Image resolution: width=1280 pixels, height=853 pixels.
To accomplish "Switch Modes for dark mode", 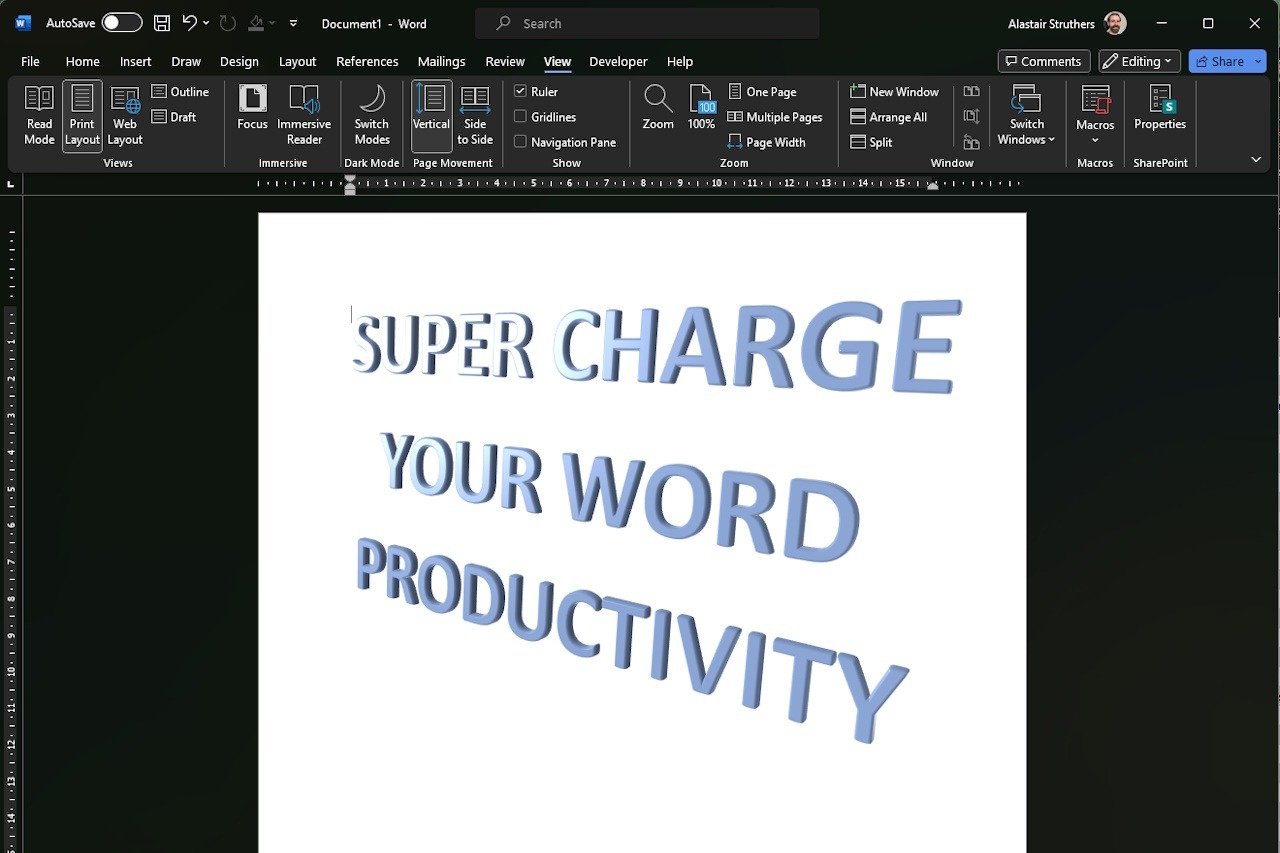I will (371, 115).
